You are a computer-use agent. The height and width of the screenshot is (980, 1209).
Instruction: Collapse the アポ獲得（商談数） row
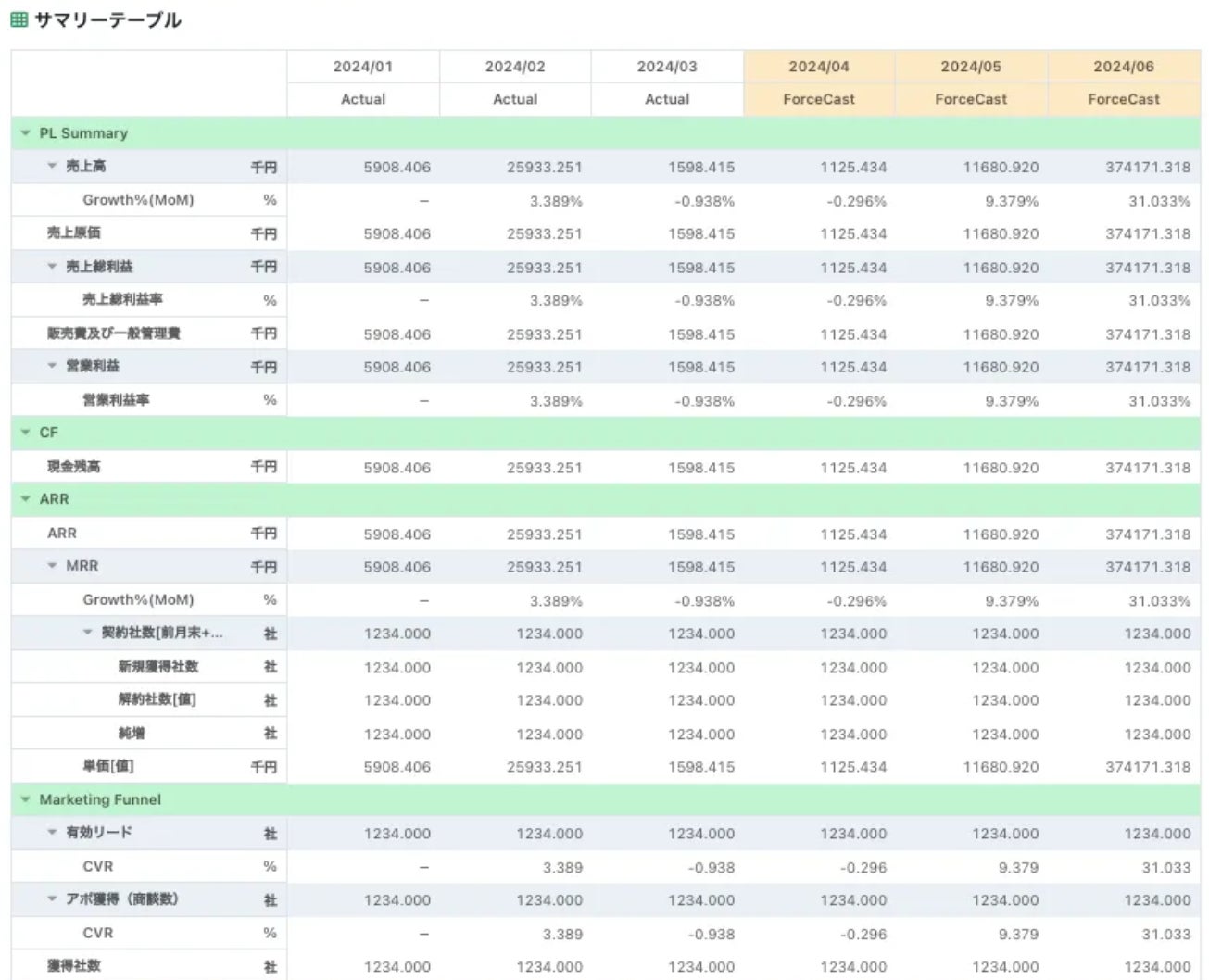point(53,899)
